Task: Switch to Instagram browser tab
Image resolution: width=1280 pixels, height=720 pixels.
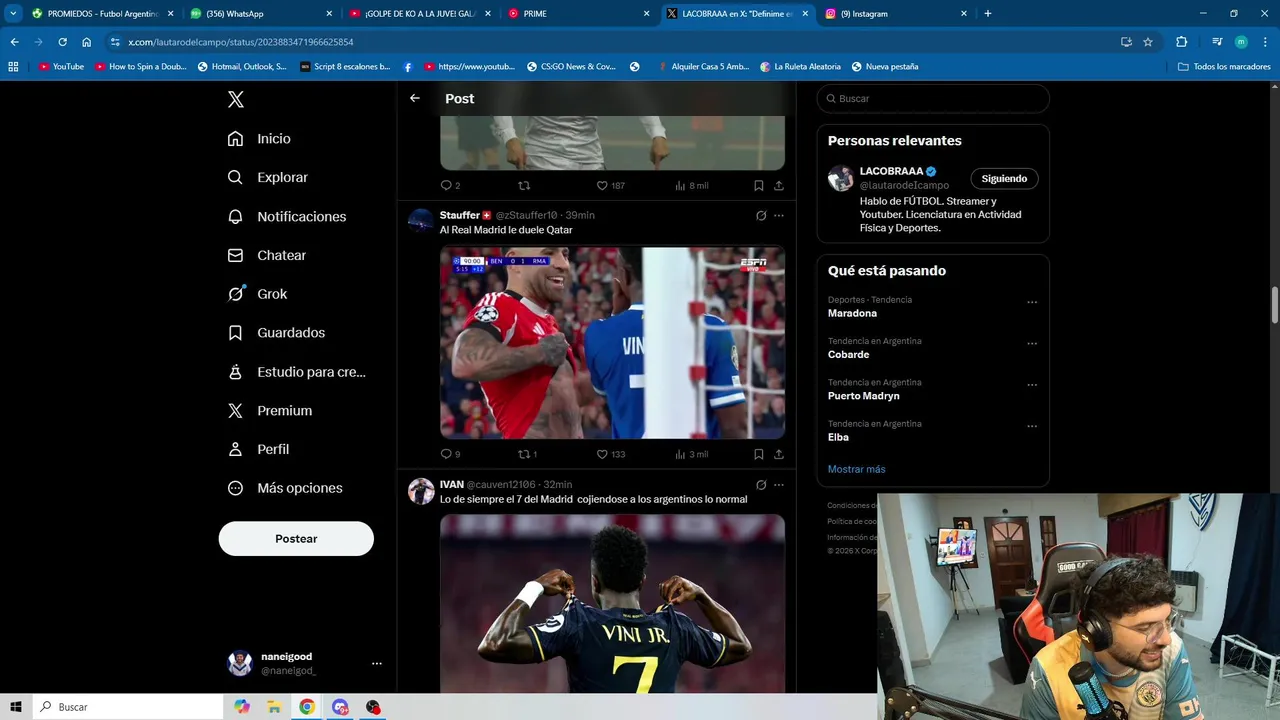Action: (x=895, y=14)
